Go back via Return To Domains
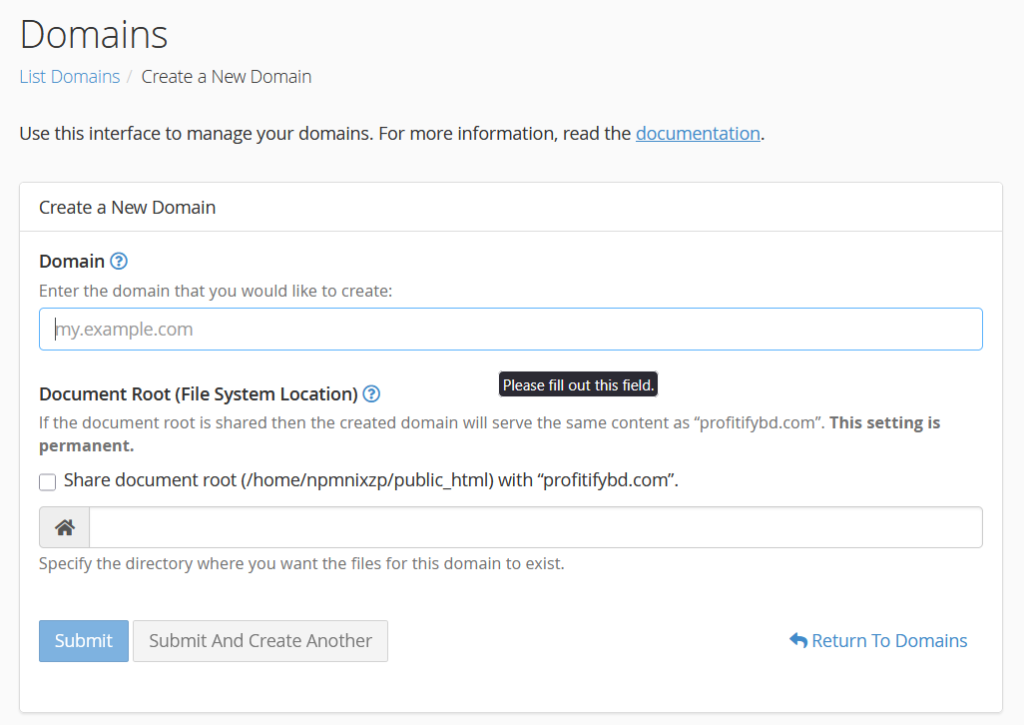Image resolution: width=1024 pixels, height=725 pixels. tap(878, 641)
